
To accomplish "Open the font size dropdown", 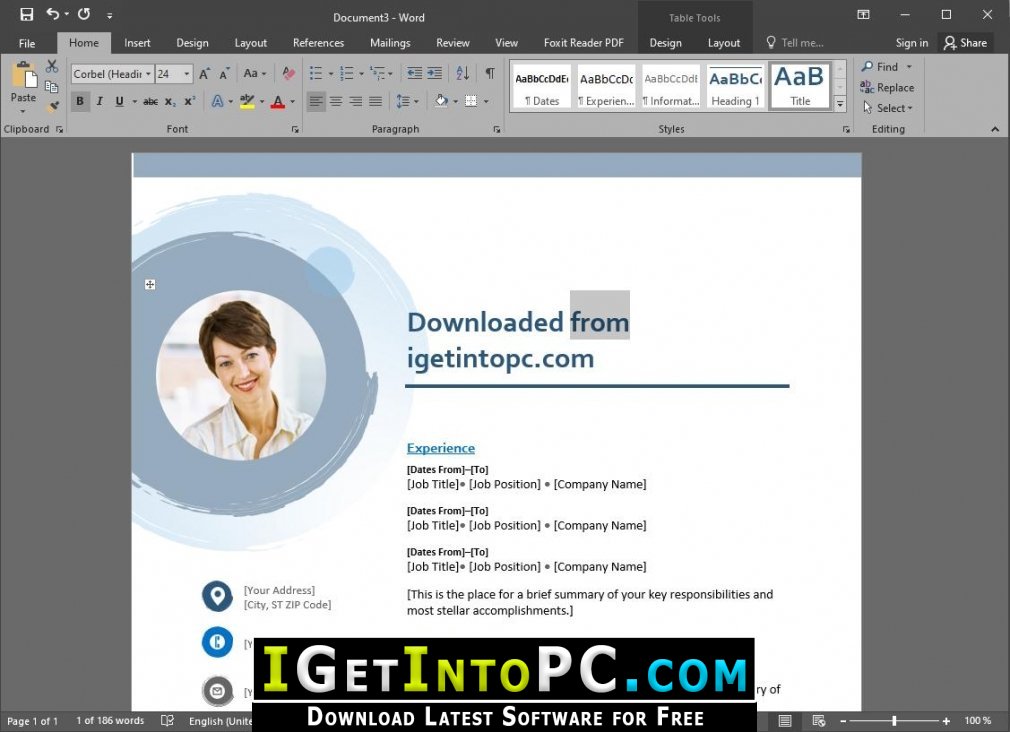I will pyautogui.click(x=187, y=73).
